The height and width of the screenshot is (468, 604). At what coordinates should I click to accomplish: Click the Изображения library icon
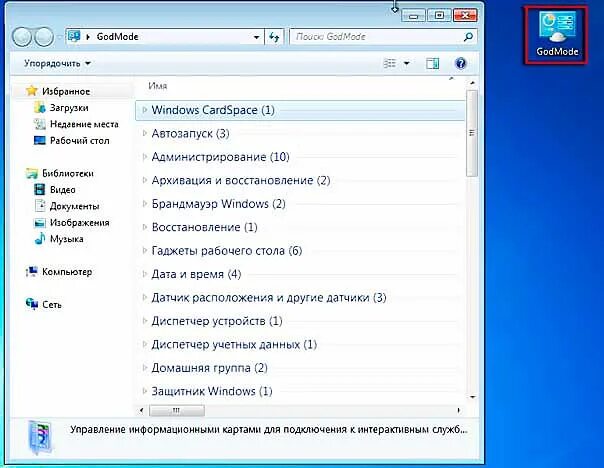pos(39,223)
